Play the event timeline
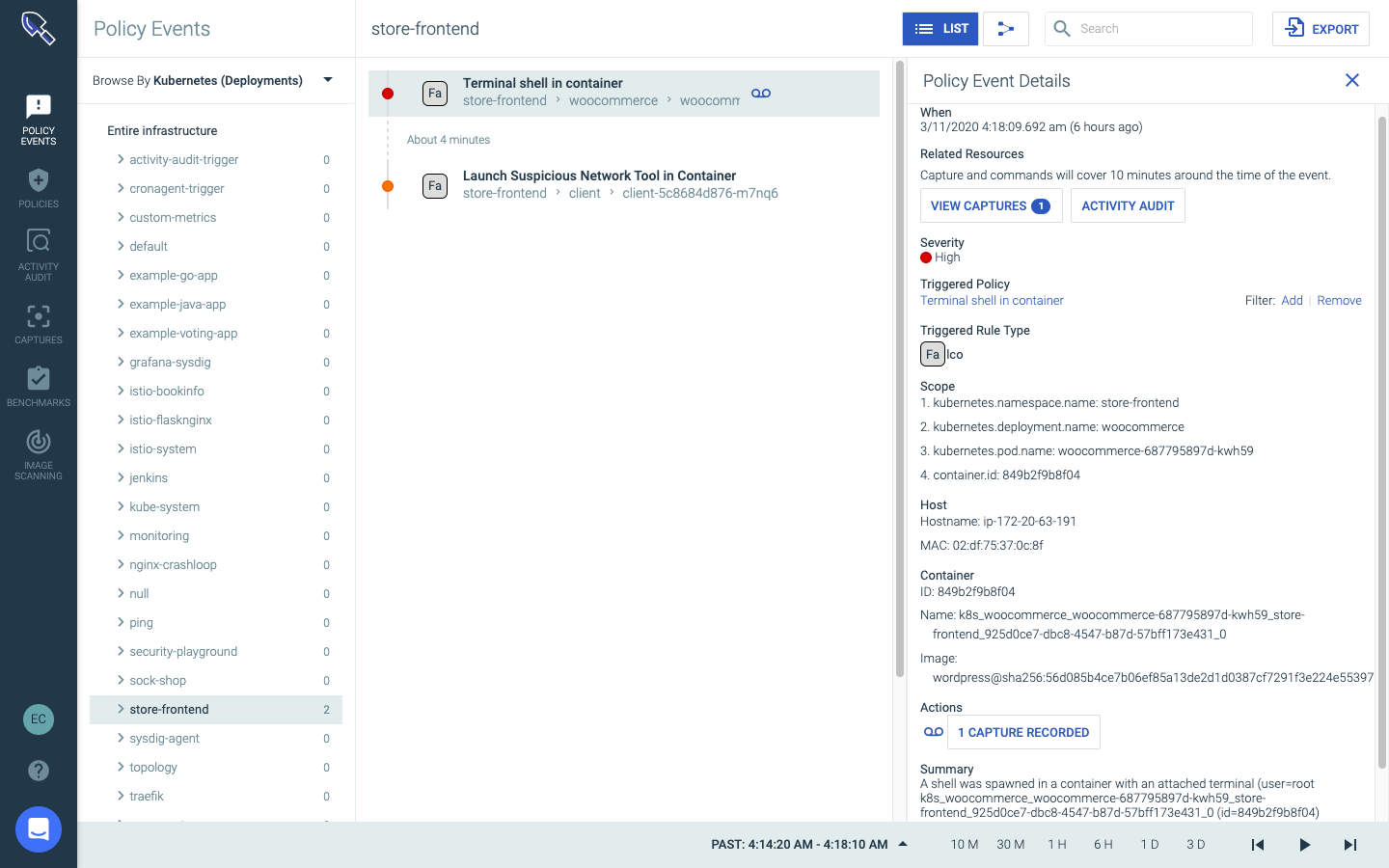This screenshot has height=868, width=1389. [1304, 845]
